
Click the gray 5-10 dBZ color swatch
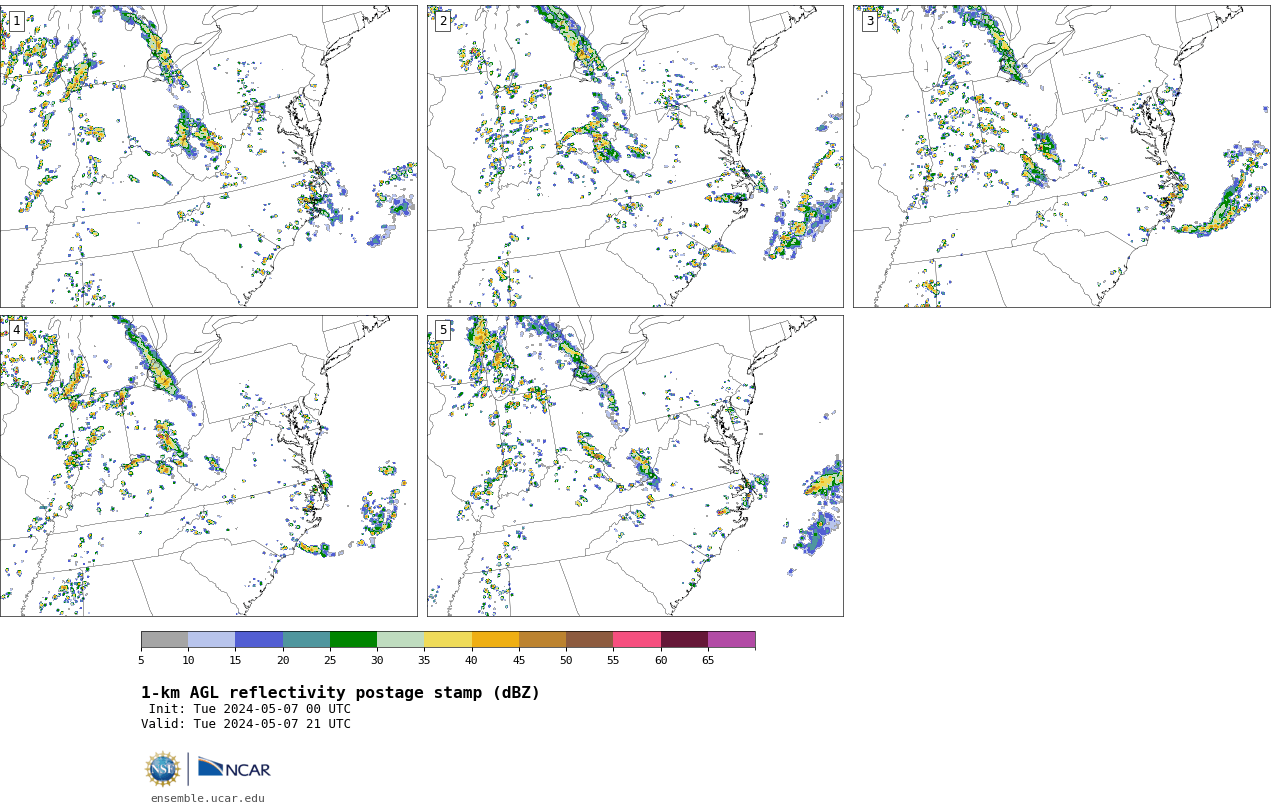[x=164, y=640]
